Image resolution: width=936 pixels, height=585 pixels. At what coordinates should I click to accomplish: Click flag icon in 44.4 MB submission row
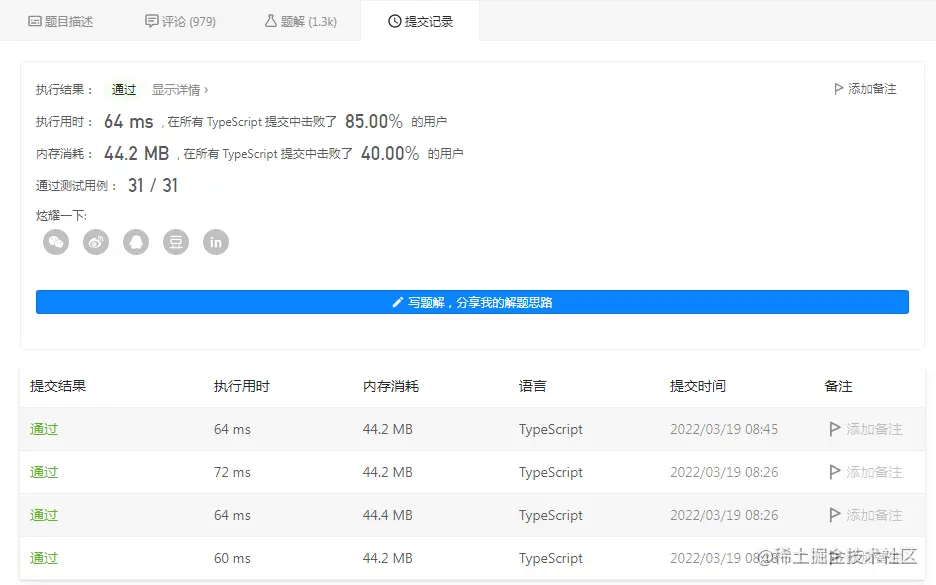835,515
